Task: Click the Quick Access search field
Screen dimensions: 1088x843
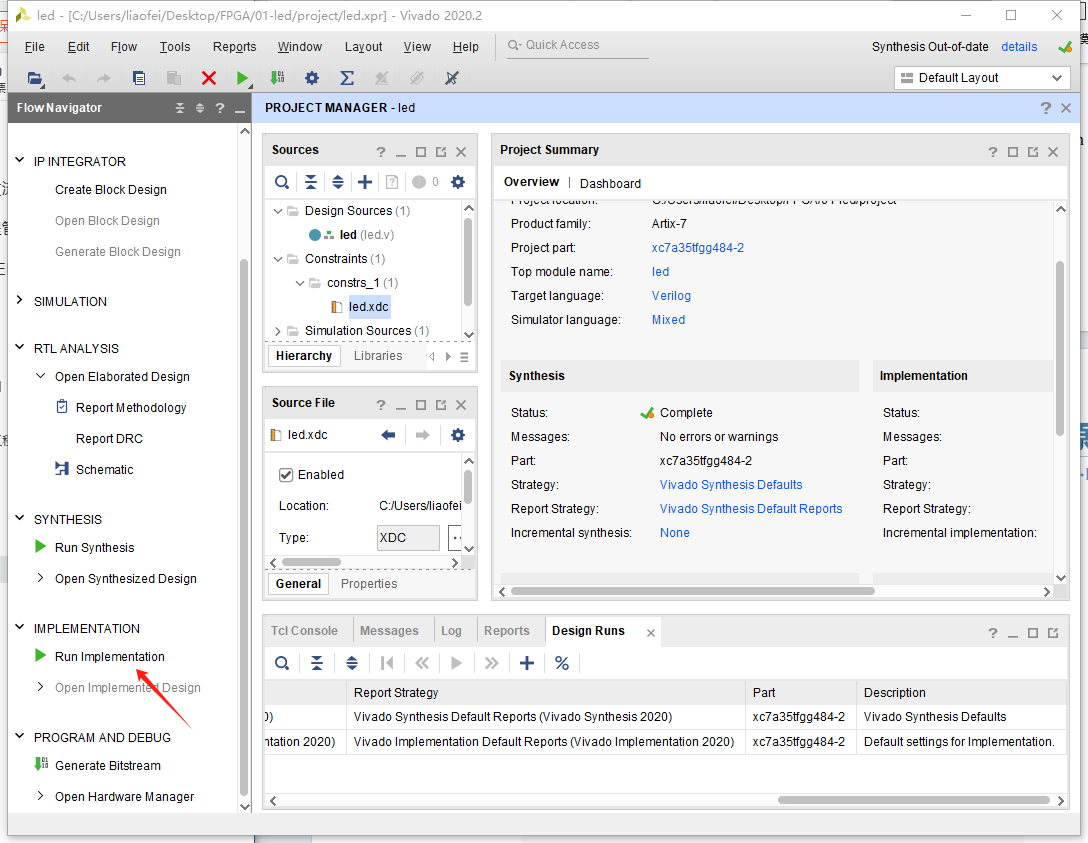Action: (577, 45)
